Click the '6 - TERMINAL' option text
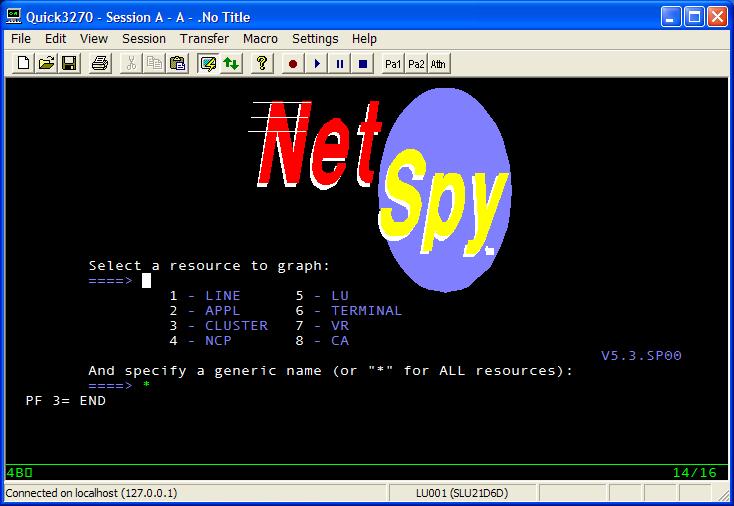Viewport: 734px width, 506px height. click(349, 310)
